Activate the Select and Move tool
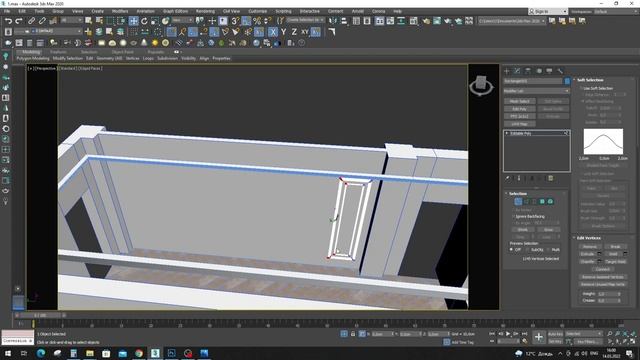Screen dimensions: 640x360 pos(133,21)
